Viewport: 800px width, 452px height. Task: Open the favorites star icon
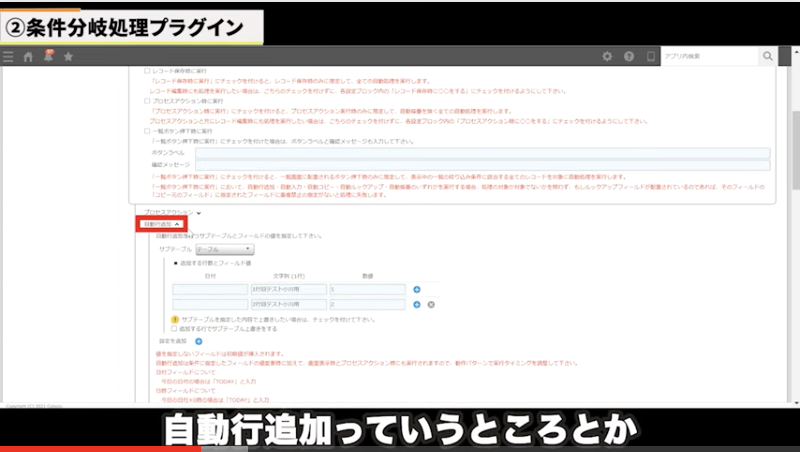68,57
